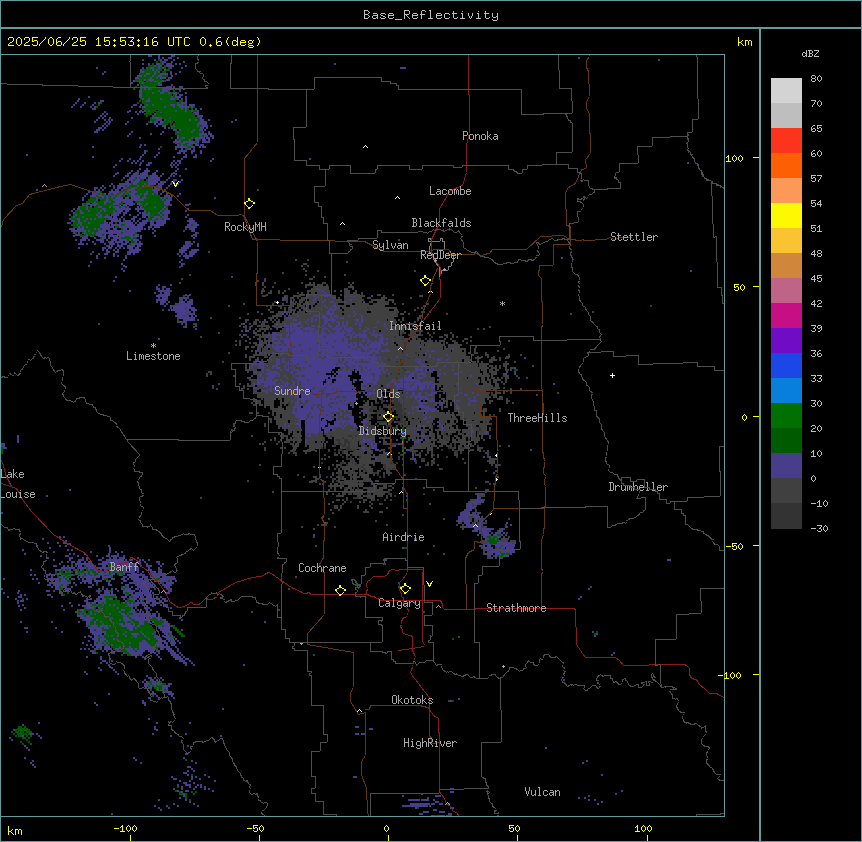This screenshot has width=862, height=842.
Task: Click the Sylvan label
Action: tap(390, 245)
